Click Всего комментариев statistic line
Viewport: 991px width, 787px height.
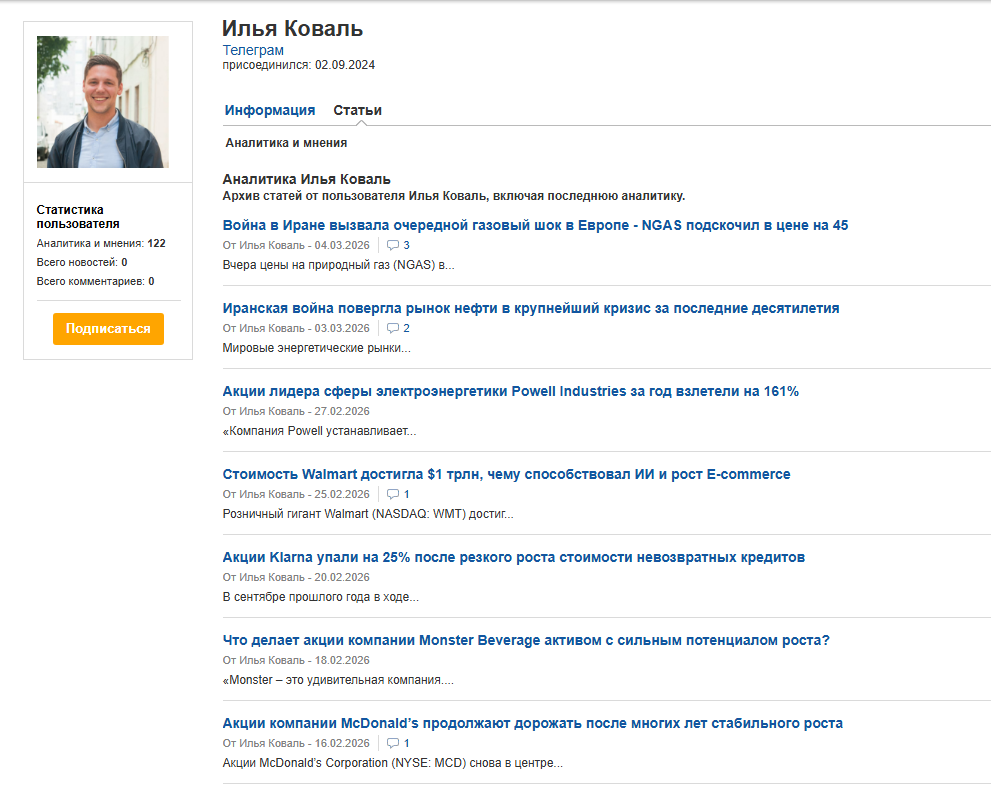(95, 281)
